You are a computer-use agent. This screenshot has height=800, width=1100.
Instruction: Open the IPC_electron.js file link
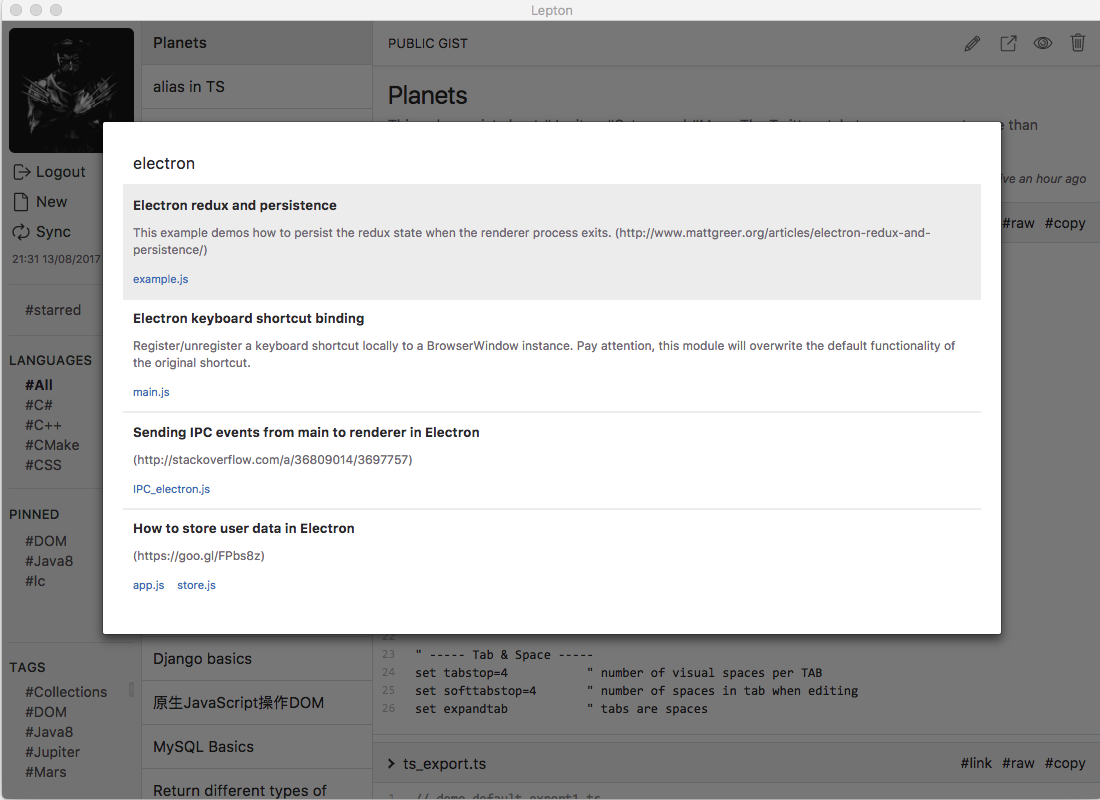pos(171,489)
